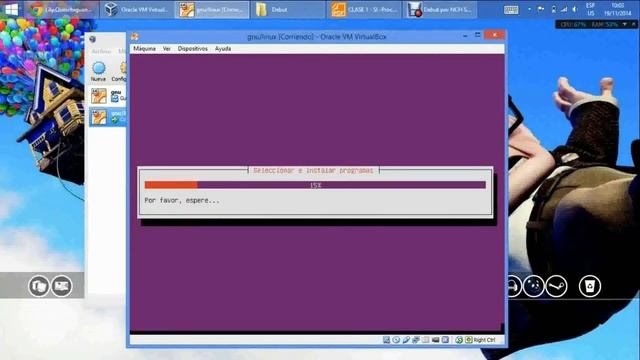Click the recycle bin desktop dock icon
Screen dimensions: 640x360
(x=589, y=286)
